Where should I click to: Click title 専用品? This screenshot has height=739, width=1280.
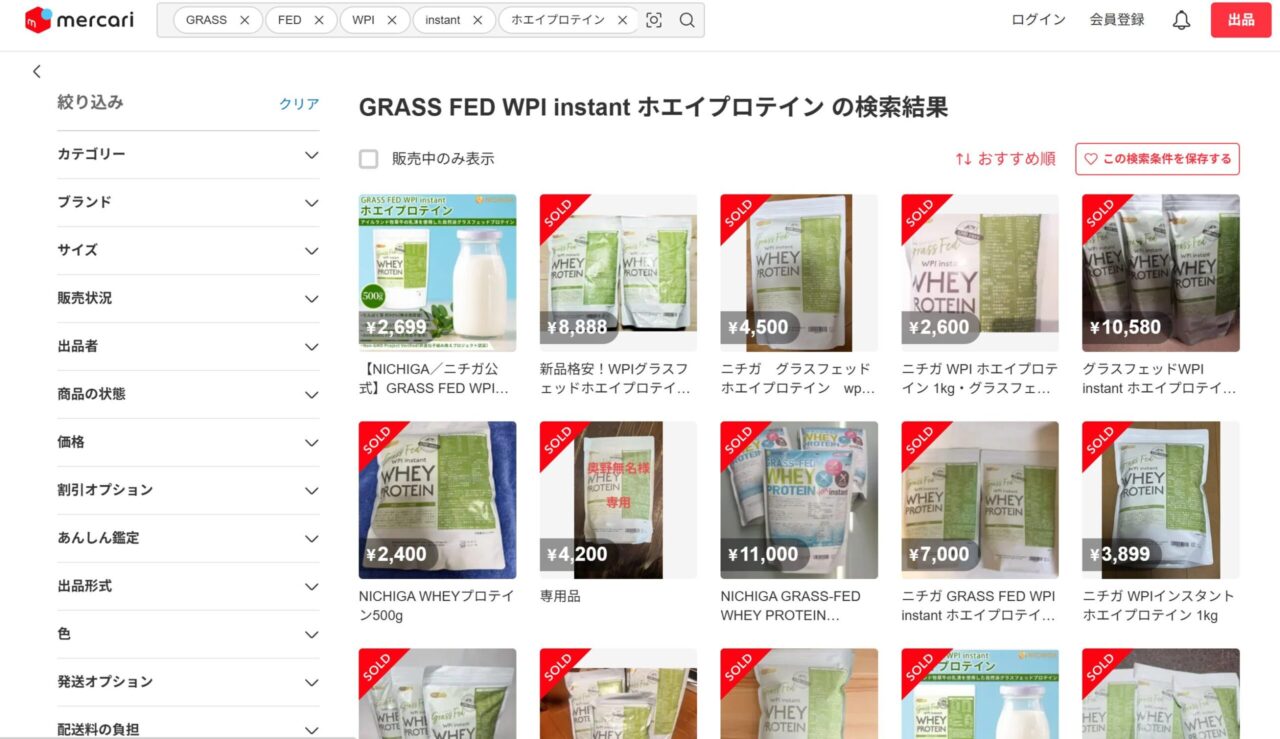(x=560, y=596)
